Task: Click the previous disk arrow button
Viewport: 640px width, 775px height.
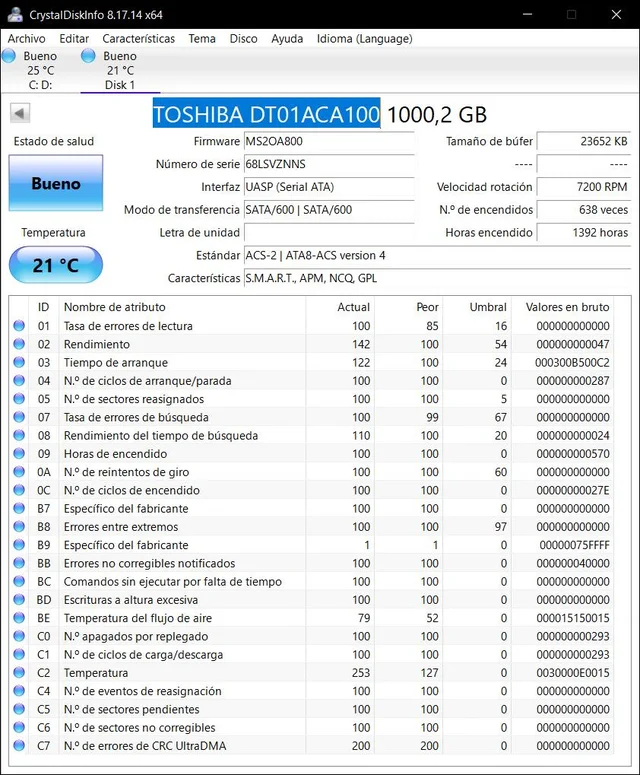Action: [20, 113]
